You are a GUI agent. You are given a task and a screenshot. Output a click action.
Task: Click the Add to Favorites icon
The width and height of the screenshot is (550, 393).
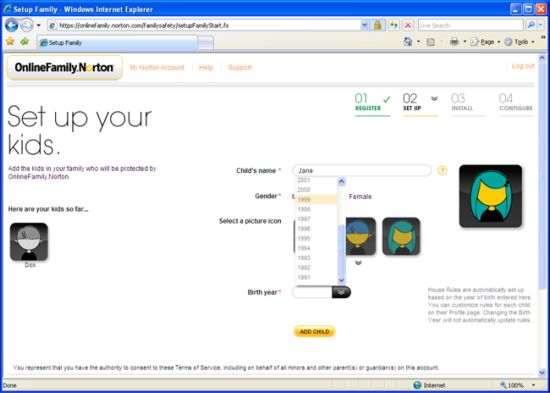click(x=25, y=42)
